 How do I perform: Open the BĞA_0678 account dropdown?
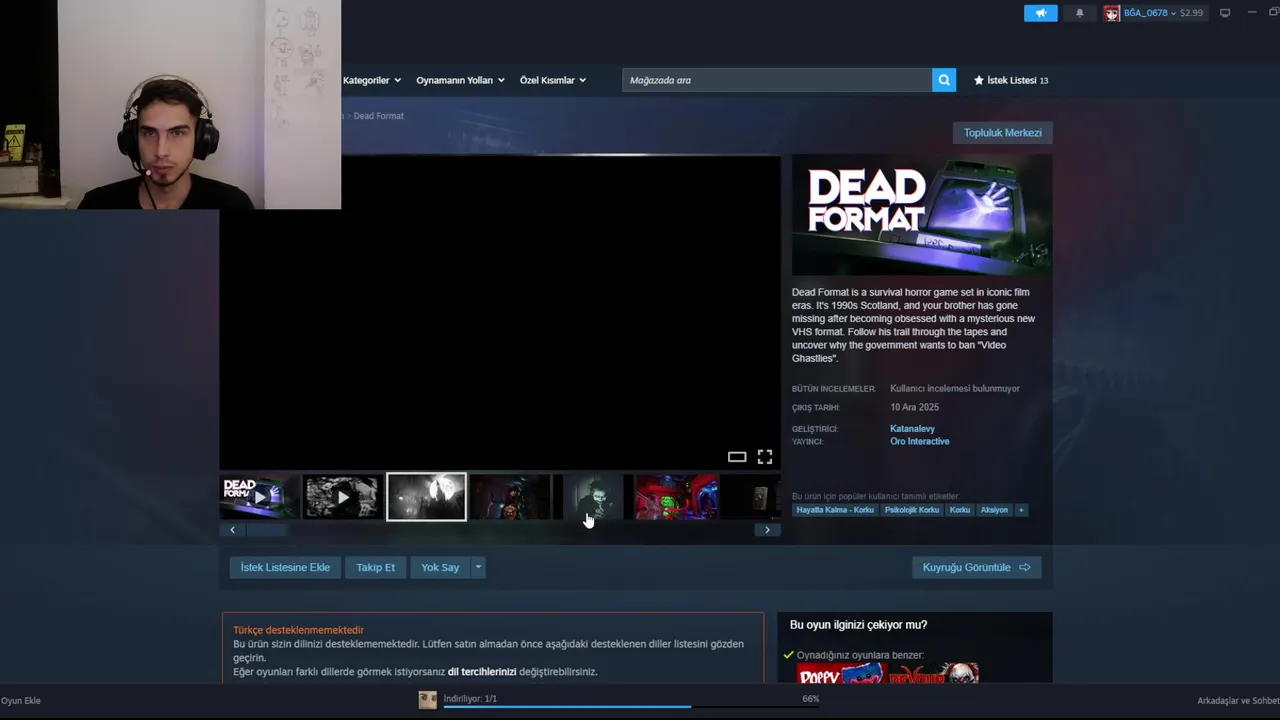[x=1149, y=13]
